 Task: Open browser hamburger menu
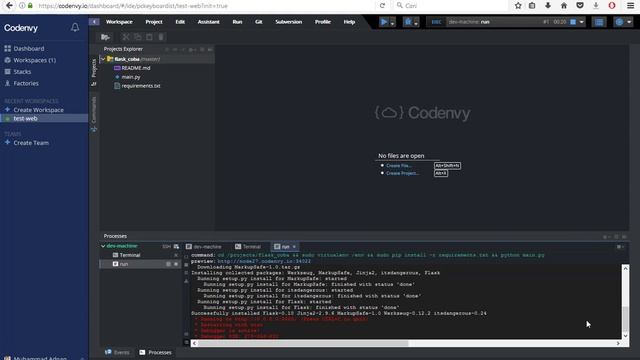point(630,6)
